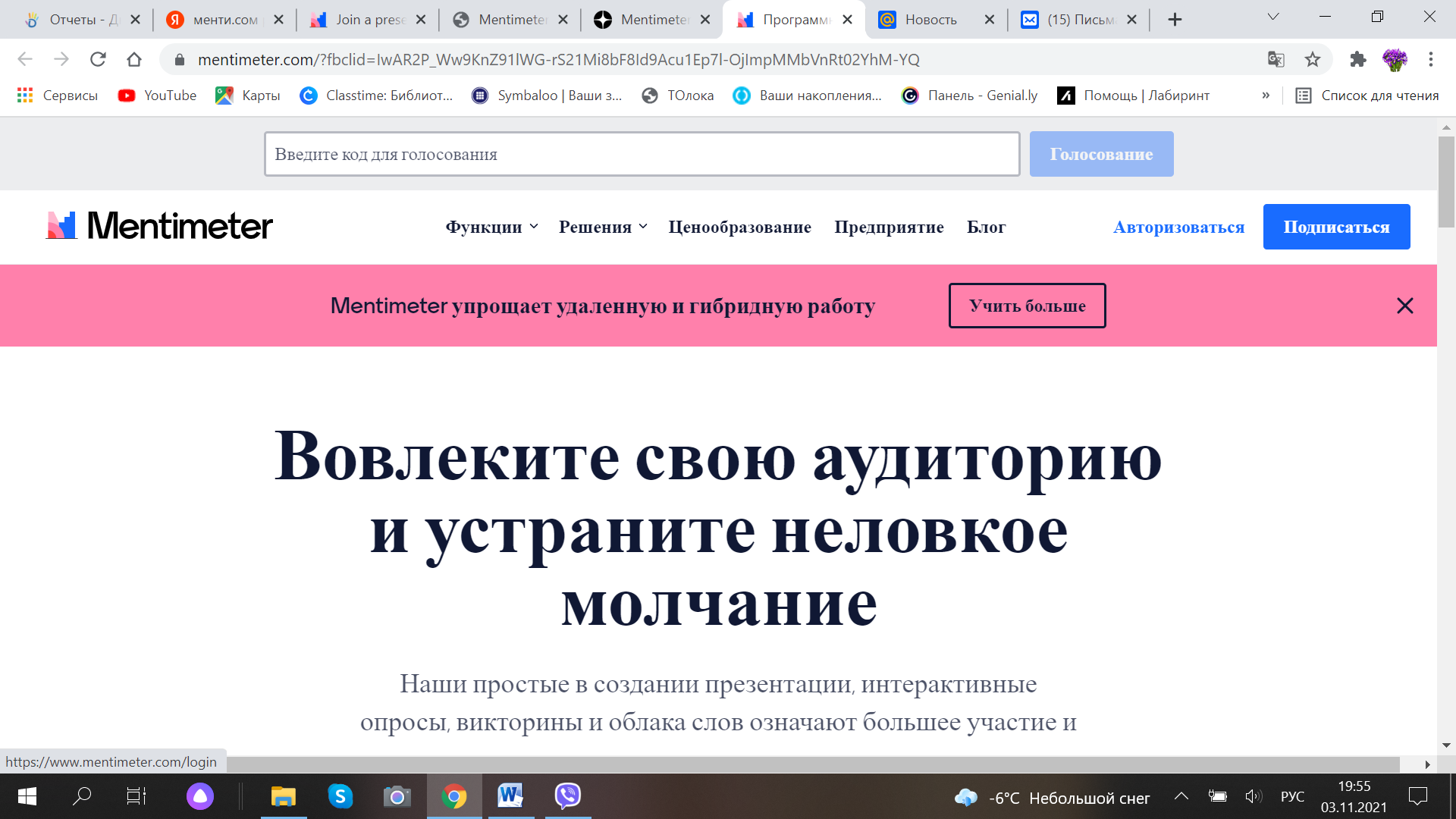
Task: Open the Карты bookmark
Action: click(x=248, y=96)
